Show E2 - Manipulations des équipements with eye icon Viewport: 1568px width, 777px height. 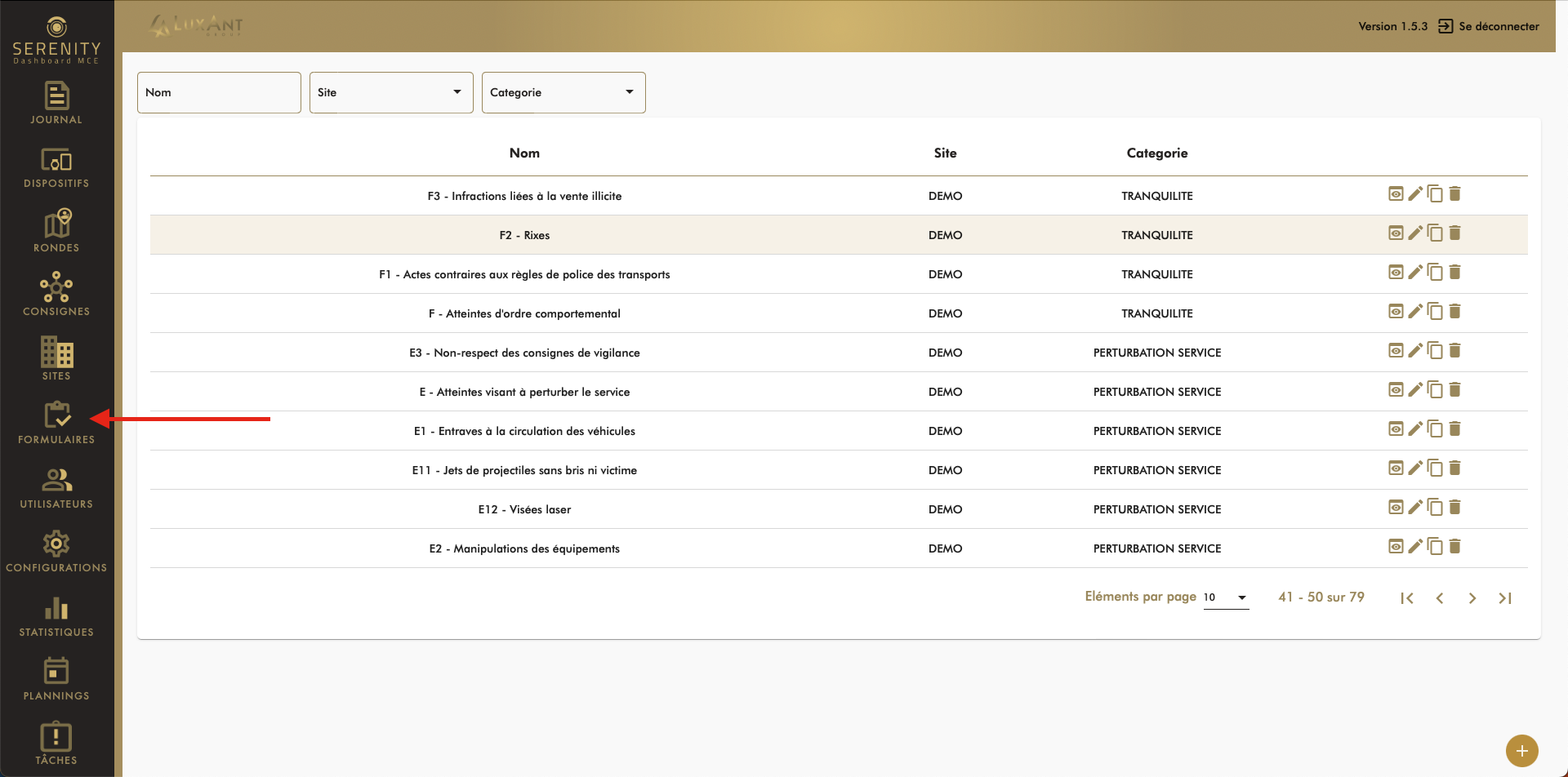tap(1396, 547)
